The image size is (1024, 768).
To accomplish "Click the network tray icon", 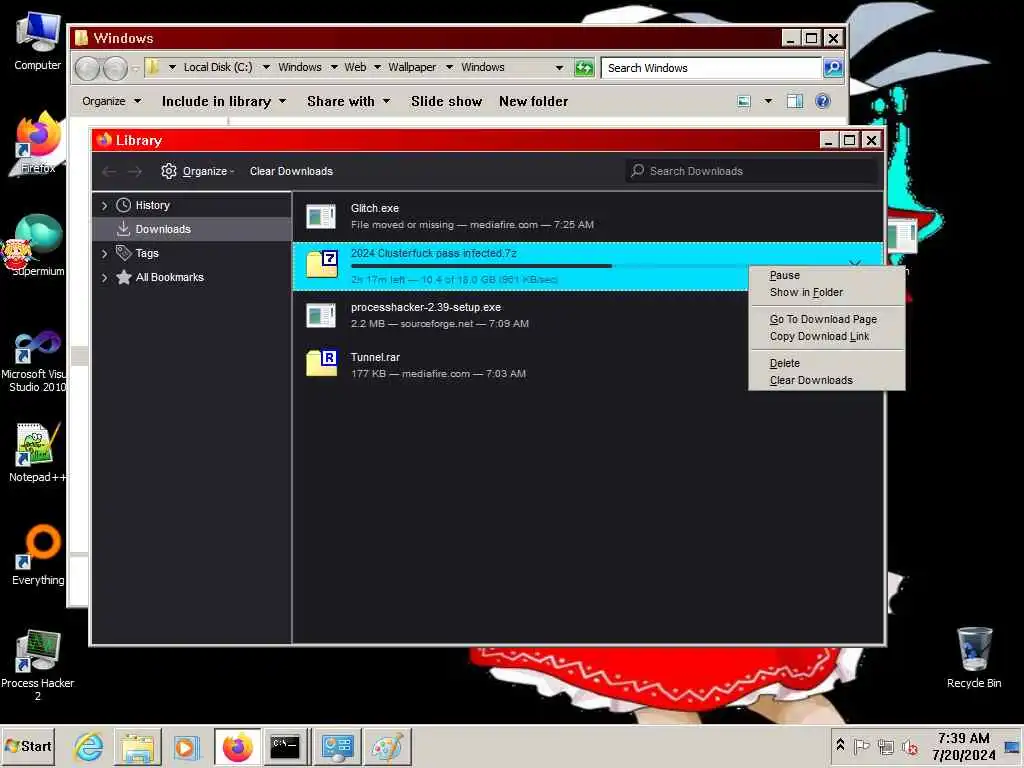I will tap(886, 746).
